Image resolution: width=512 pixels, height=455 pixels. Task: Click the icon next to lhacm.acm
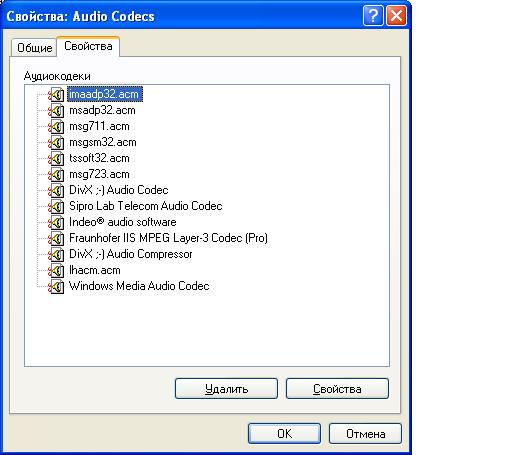(56, 271)
